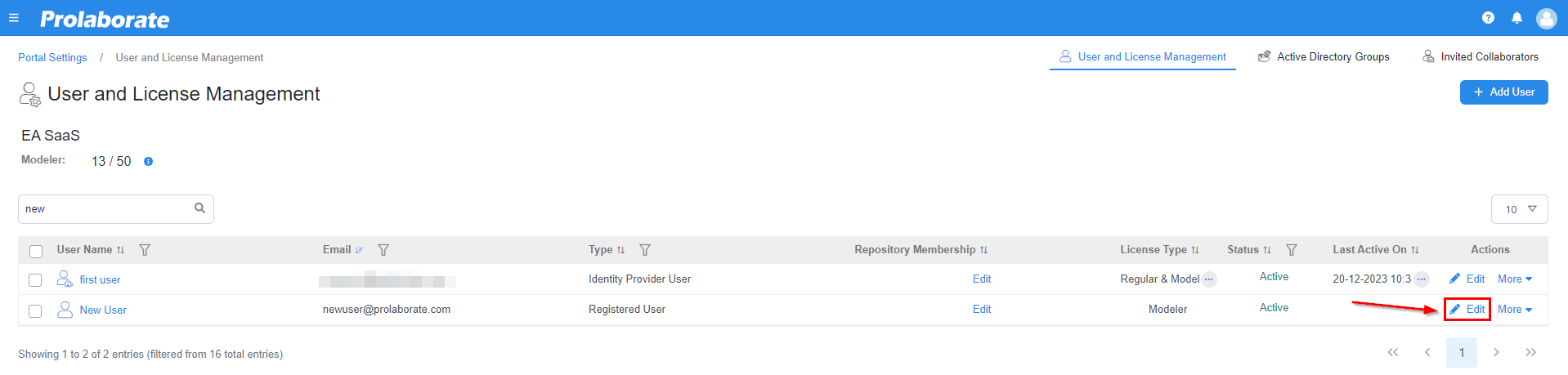1568x375 pixels.
Task: Navigate to Portal Settings breadcrumb
Action: tap(52, 58)
